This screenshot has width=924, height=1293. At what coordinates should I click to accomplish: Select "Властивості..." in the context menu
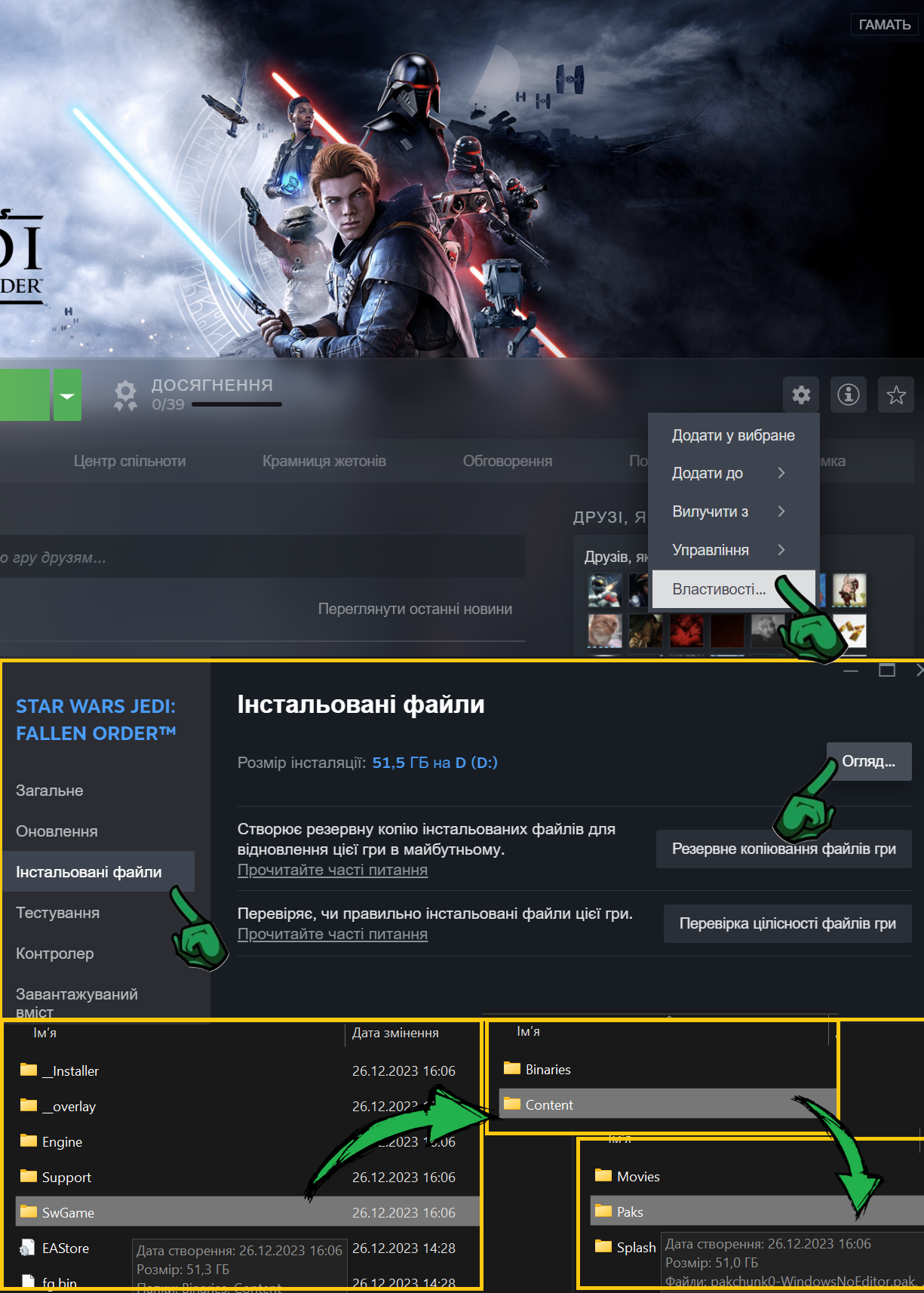point(733,589)
